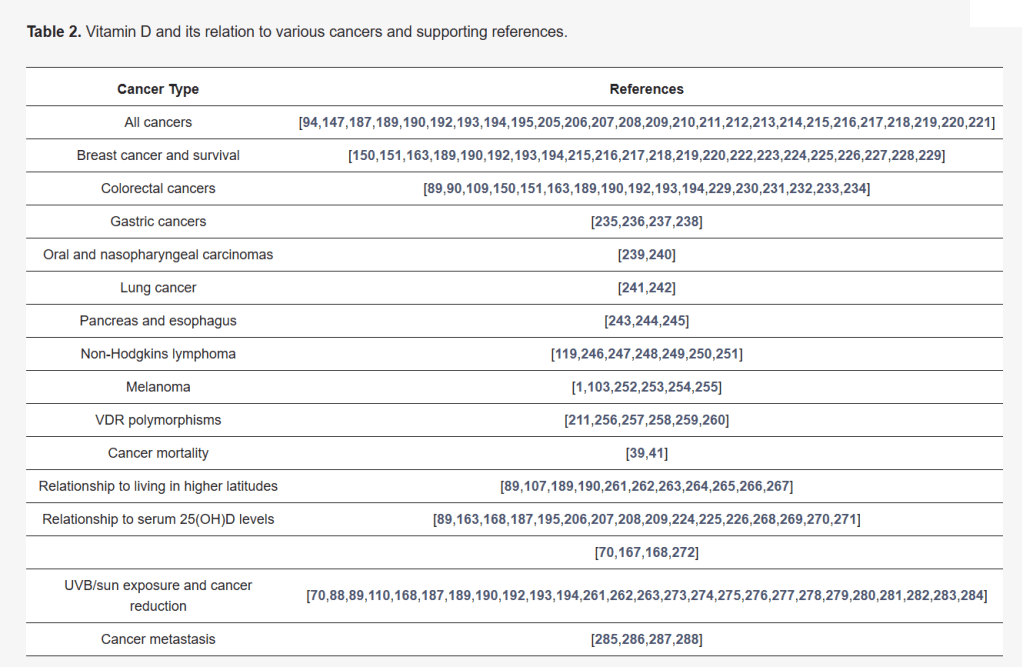Select the Melanoma cancer type cell
This screenshot has height=667, width=1023.
click(158, 387)
